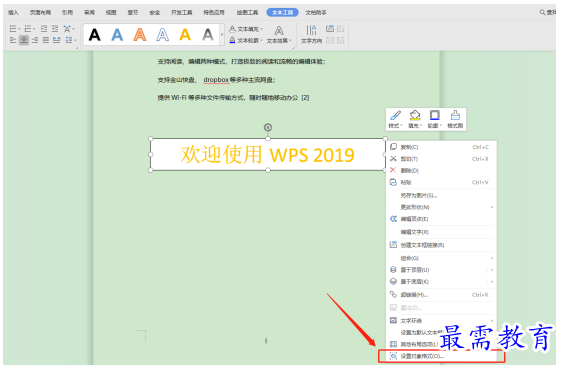Viewport: 561px width, 369px height.
Task: Open the numbered list dropdown arrow
Action: [34, 29]
